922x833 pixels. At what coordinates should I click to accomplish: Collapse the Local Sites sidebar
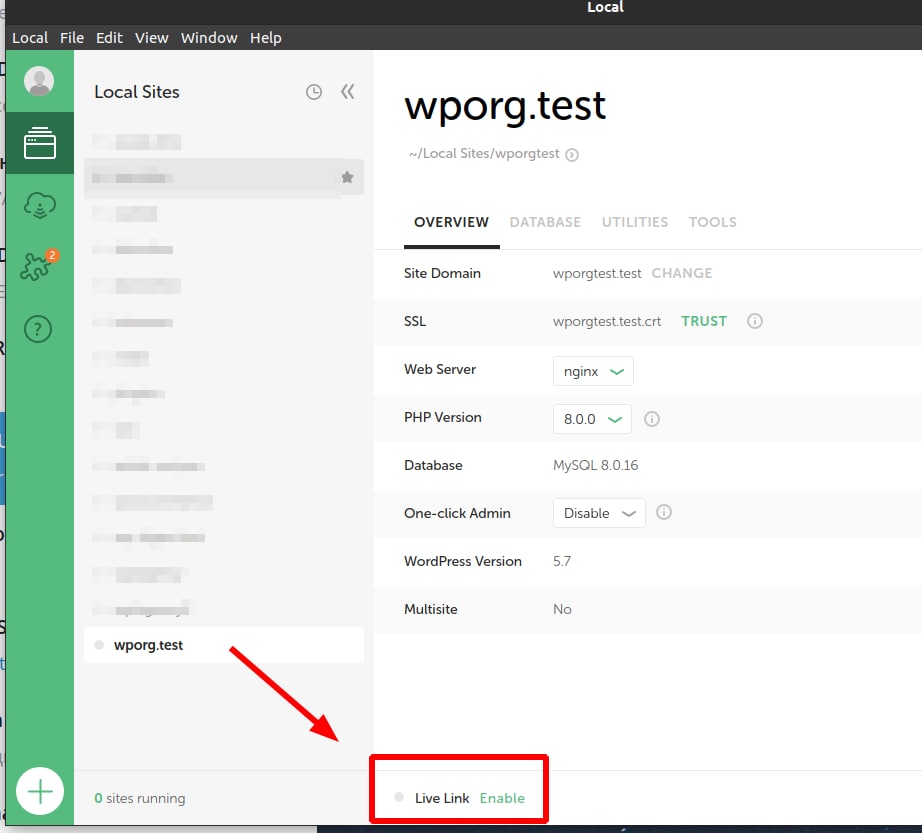point(348,92)
